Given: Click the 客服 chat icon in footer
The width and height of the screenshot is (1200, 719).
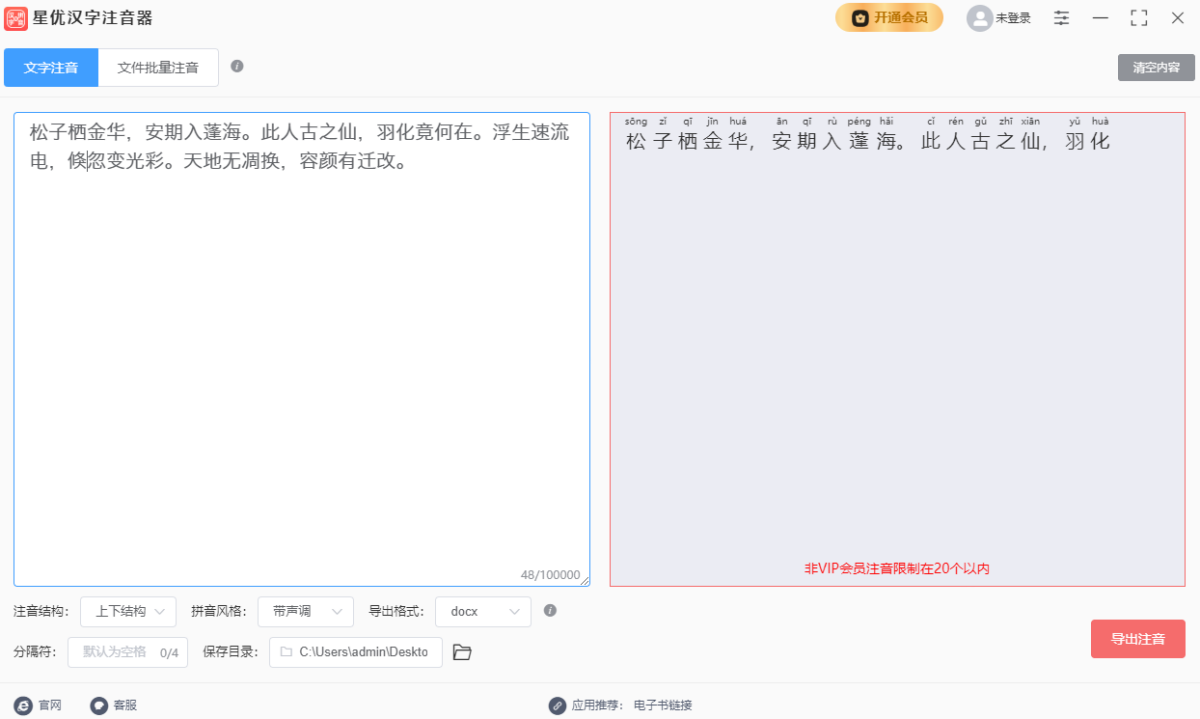Looking at the screenshot, I should (x=99, y=705).
